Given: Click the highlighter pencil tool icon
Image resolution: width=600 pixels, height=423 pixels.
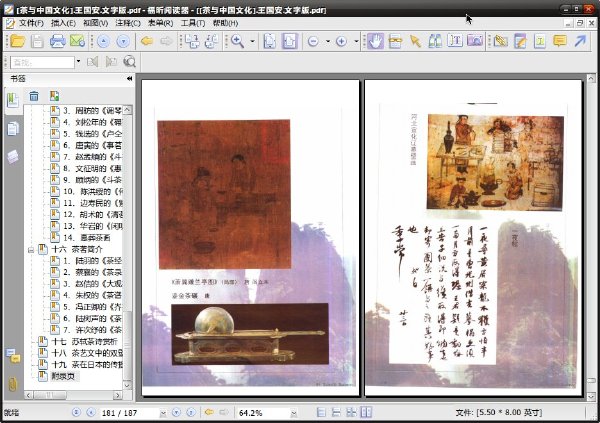Looking at the screenshot, I should tap(500, 41).
